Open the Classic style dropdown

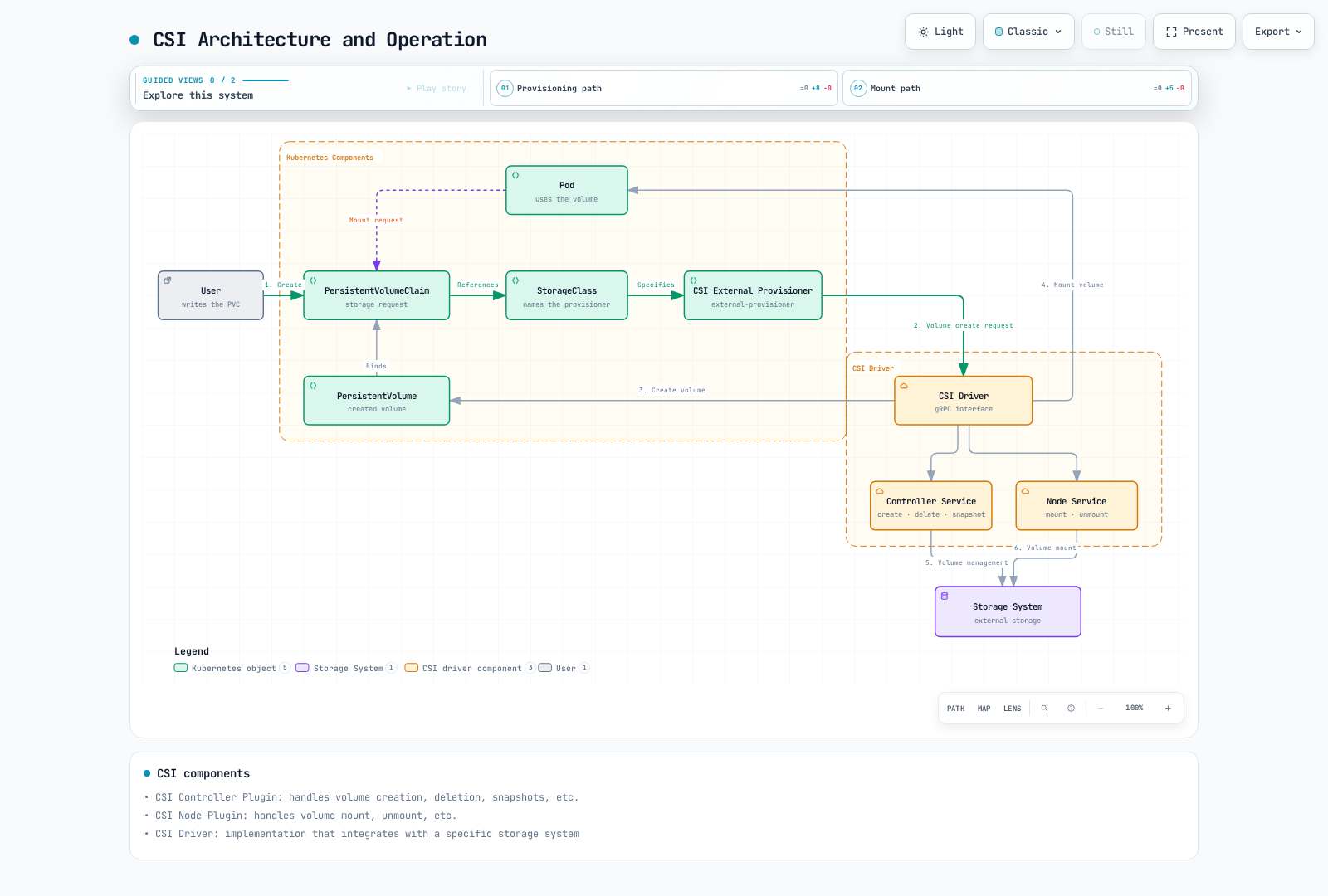(1028, 32)
